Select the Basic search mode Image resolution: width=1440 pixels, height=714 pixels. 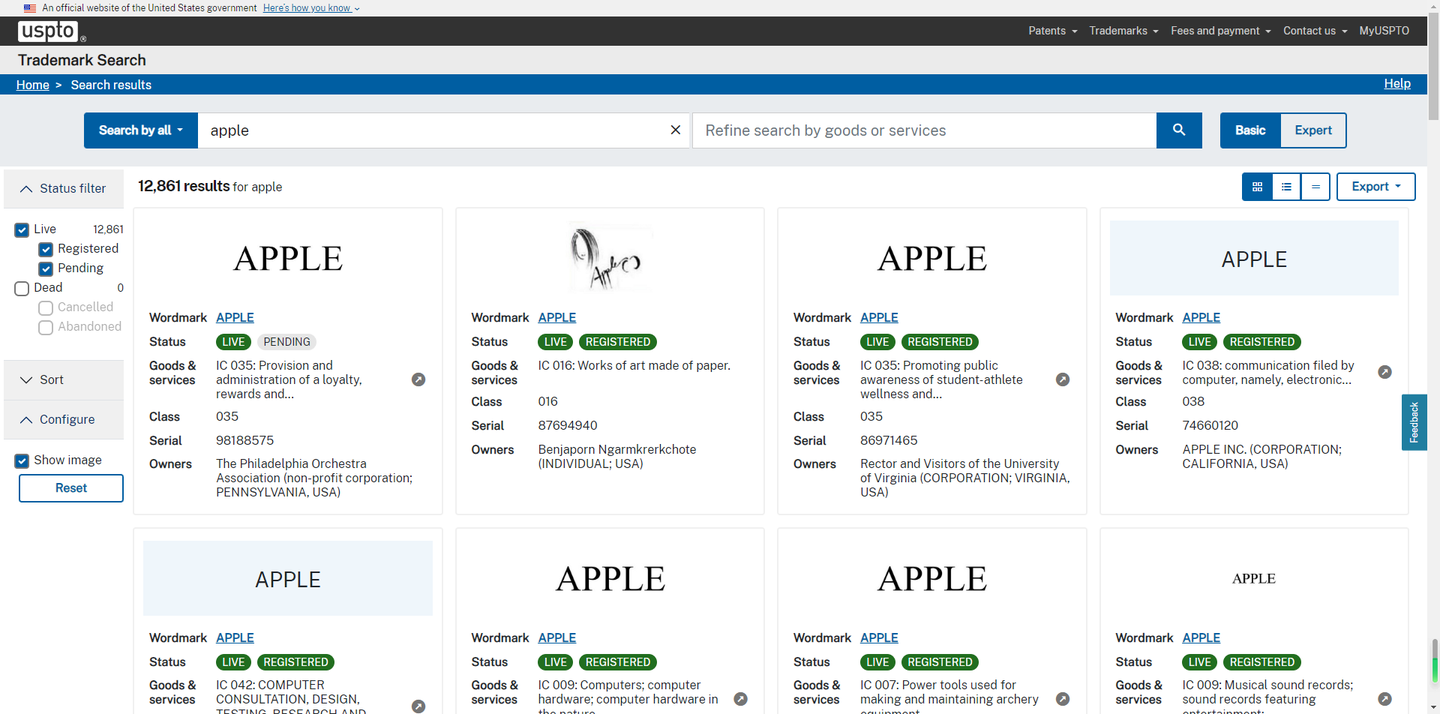[x=1250, y=130]
